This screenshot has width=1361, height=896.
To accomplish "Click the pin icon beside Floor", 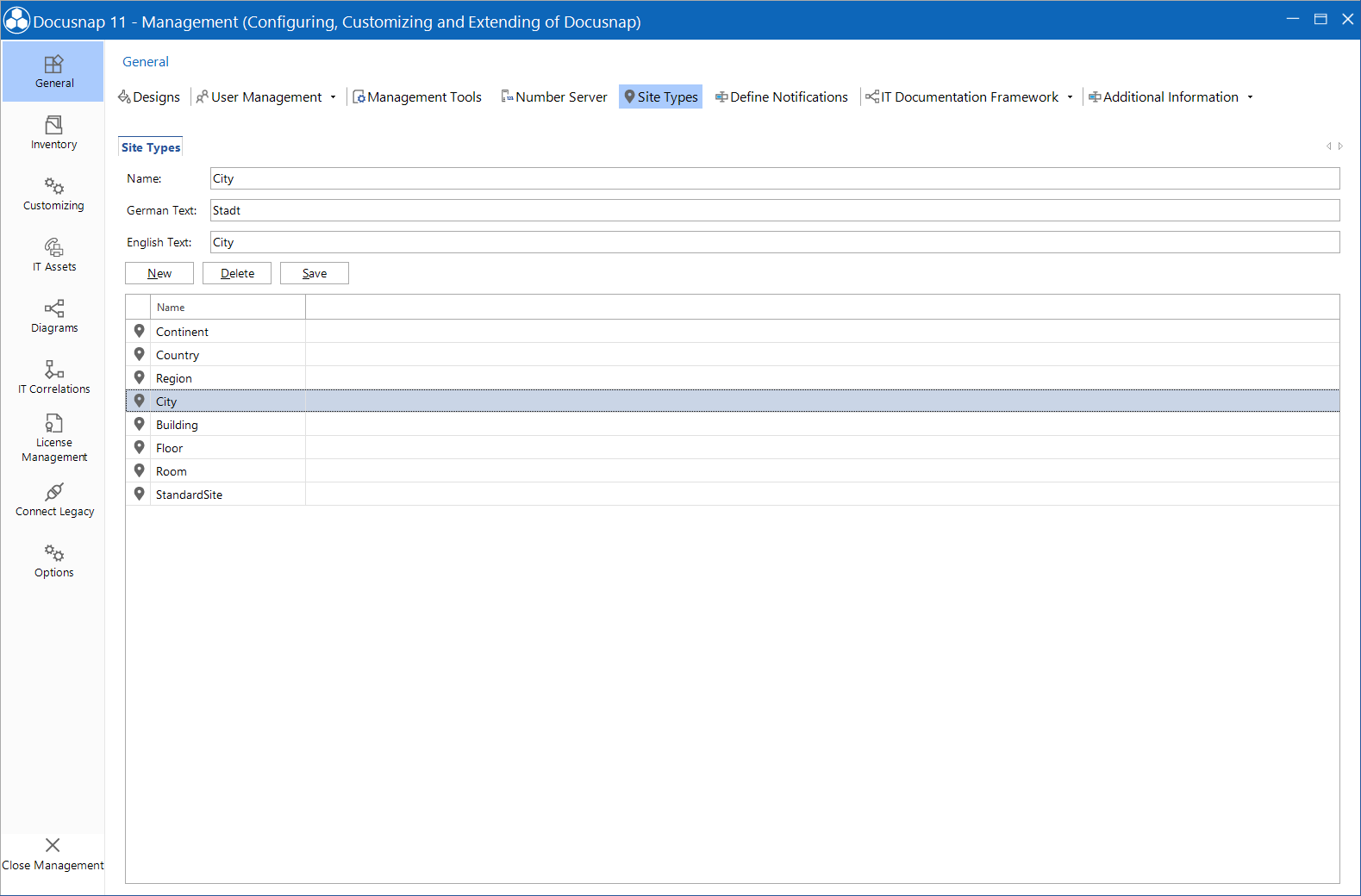I will pyautogui.click(x=139, y=447).
